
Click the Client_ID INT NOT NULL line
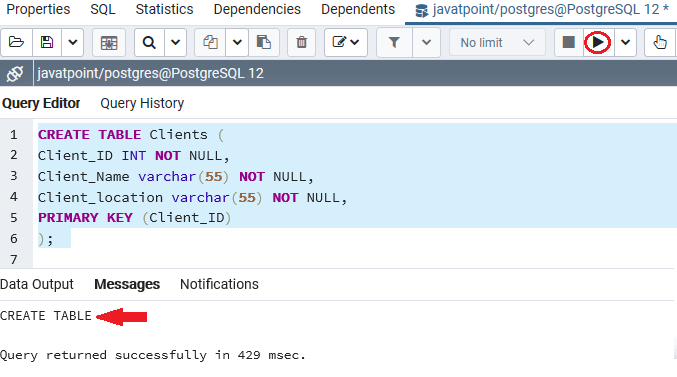click(x=133, y=155)
